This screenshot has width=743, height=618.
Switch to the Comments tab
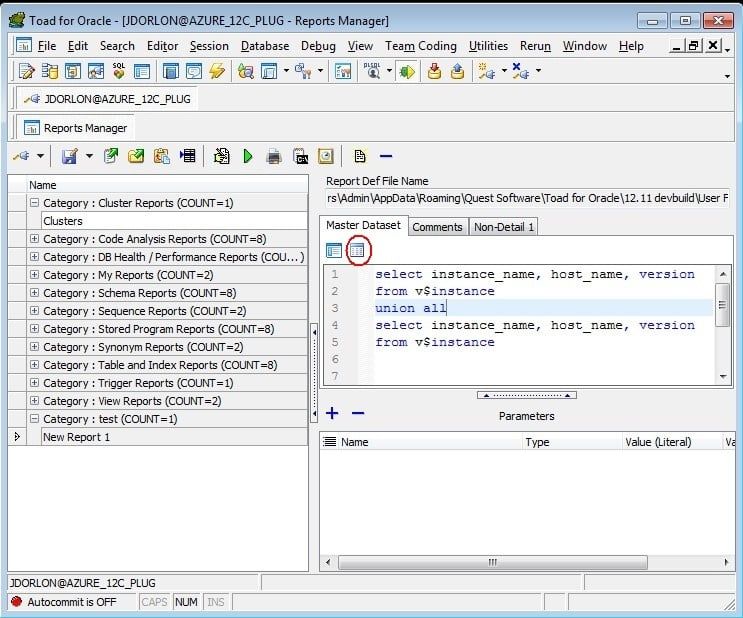(x=437, y=227)
